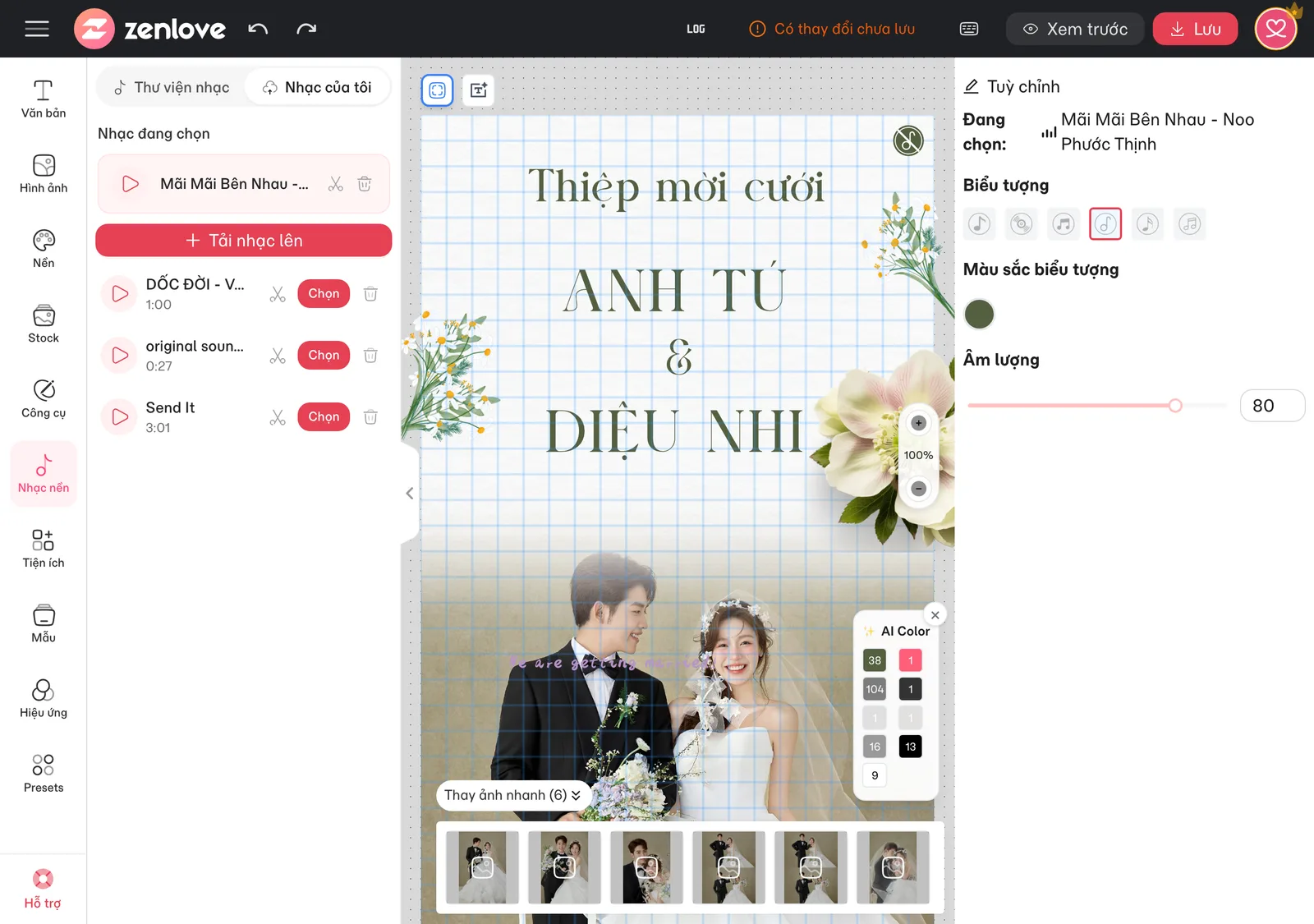This screenshot has height=924, width=1314.
Task: Delete the selected Mãi Mãi Bên Nhau track
Action: click(x=365, y=184)
